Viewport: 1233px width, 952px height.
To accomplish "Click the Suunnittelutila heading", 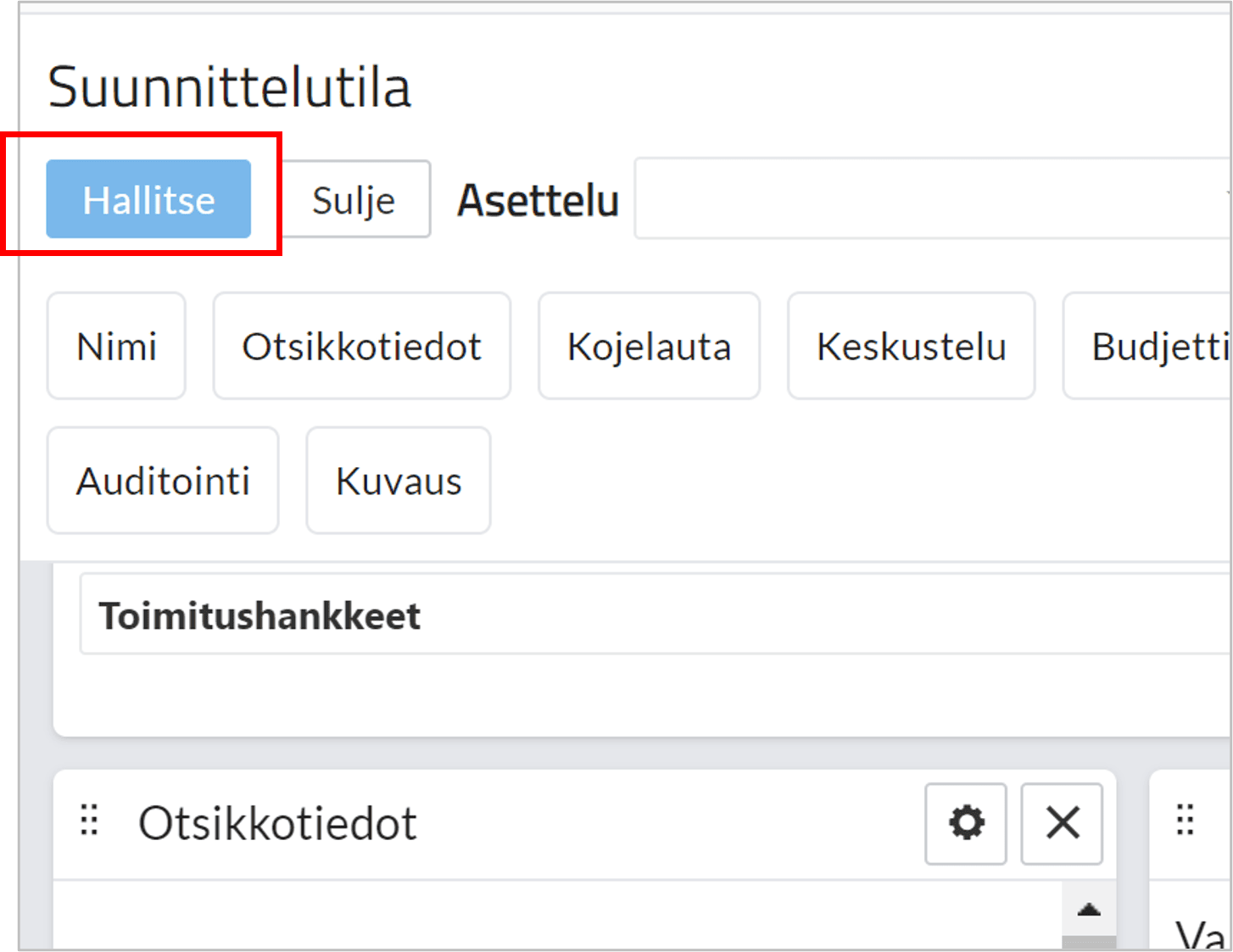I will point(229,87).
